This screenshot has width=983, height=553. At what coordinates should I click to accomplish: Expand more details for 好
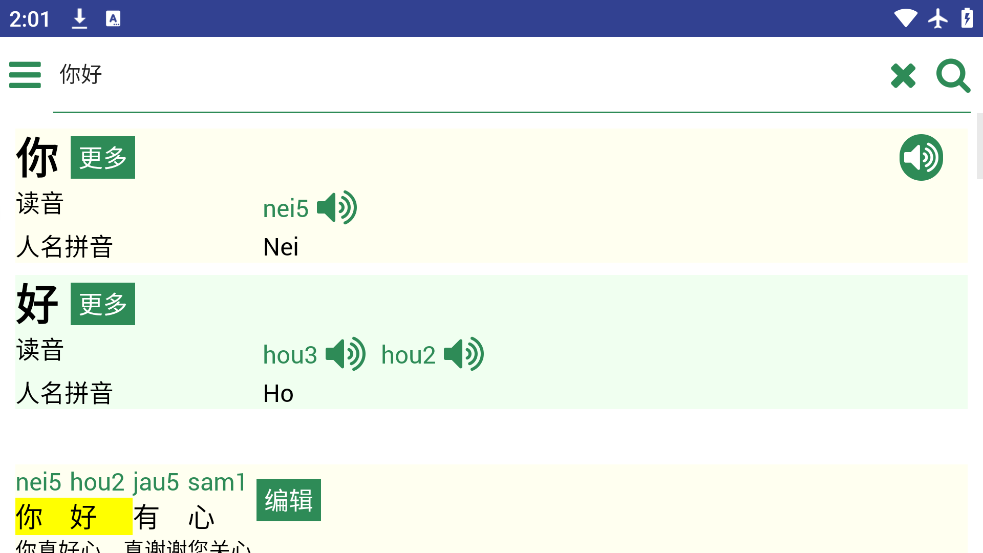[x=103, y=304]
